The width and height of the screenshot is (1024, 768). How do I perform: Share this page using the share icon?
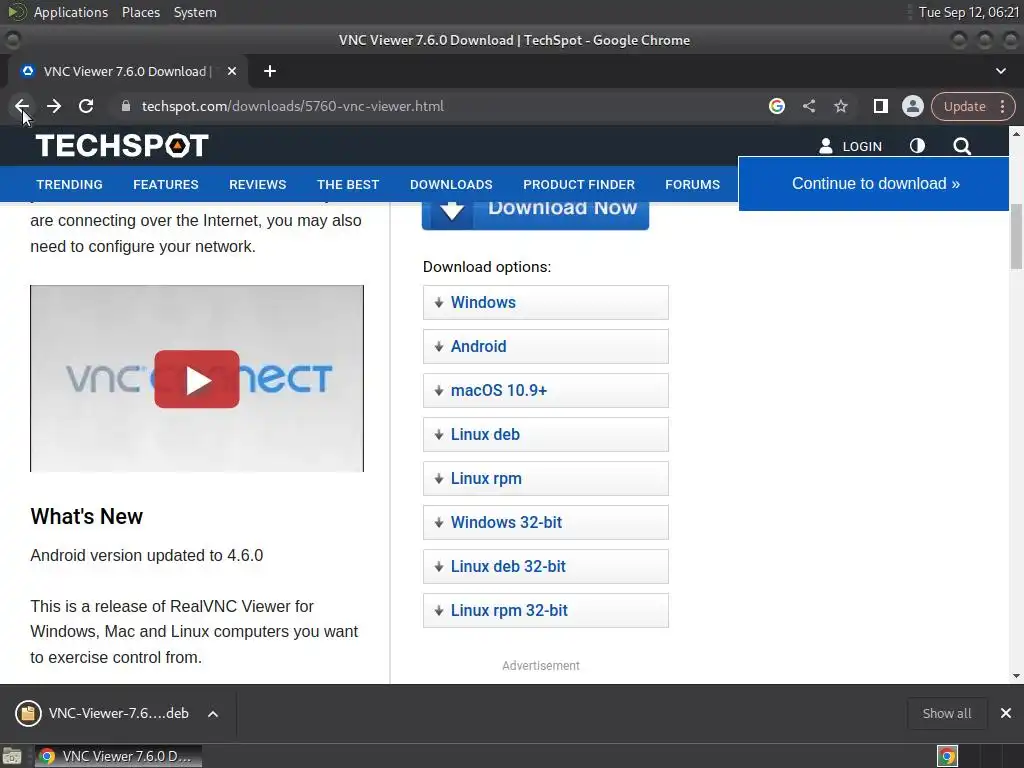click(x=808, y=106)
